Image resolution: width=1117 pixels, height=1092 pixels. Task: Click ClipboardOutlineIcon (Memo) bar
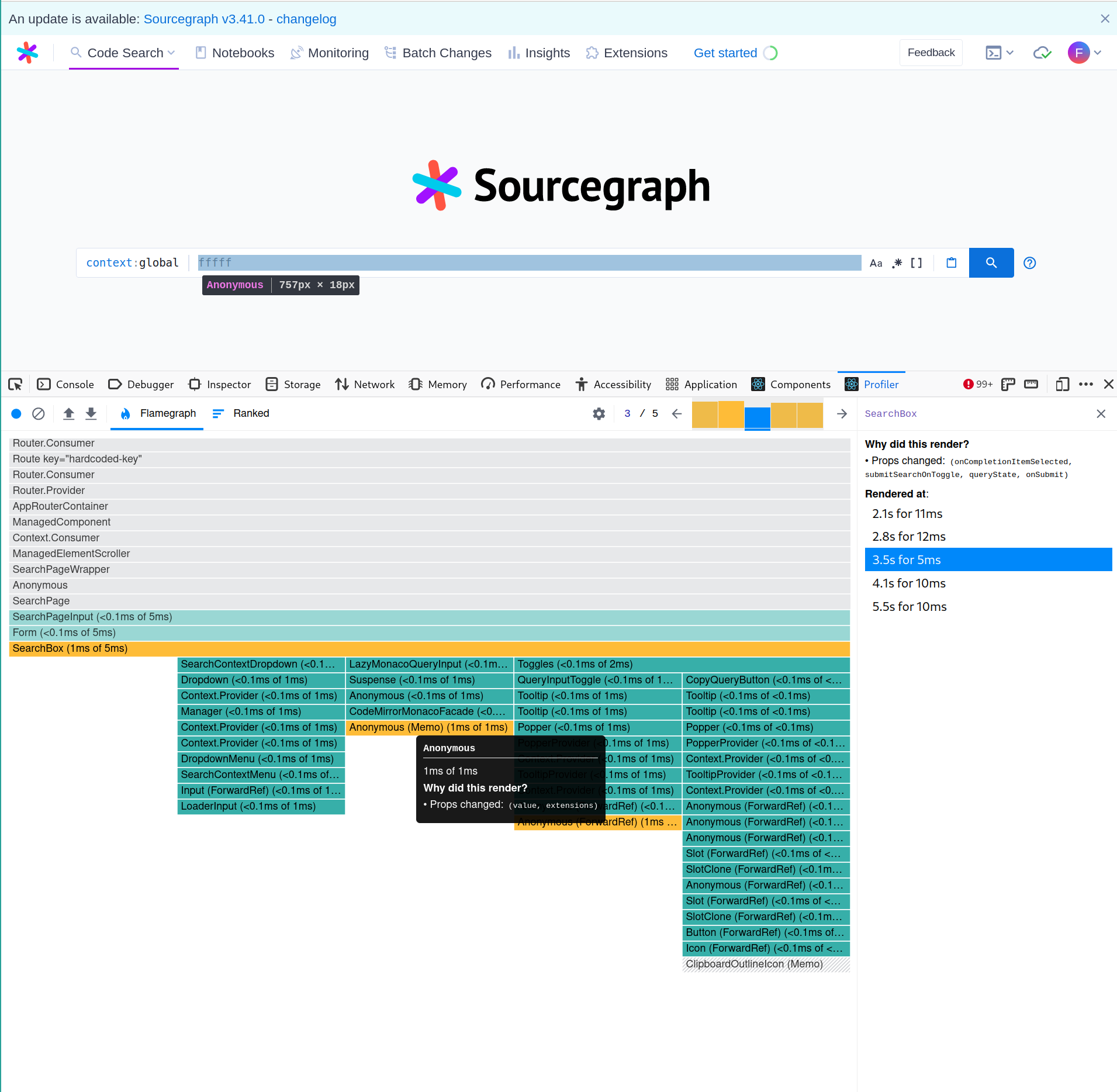pos(766,964)
